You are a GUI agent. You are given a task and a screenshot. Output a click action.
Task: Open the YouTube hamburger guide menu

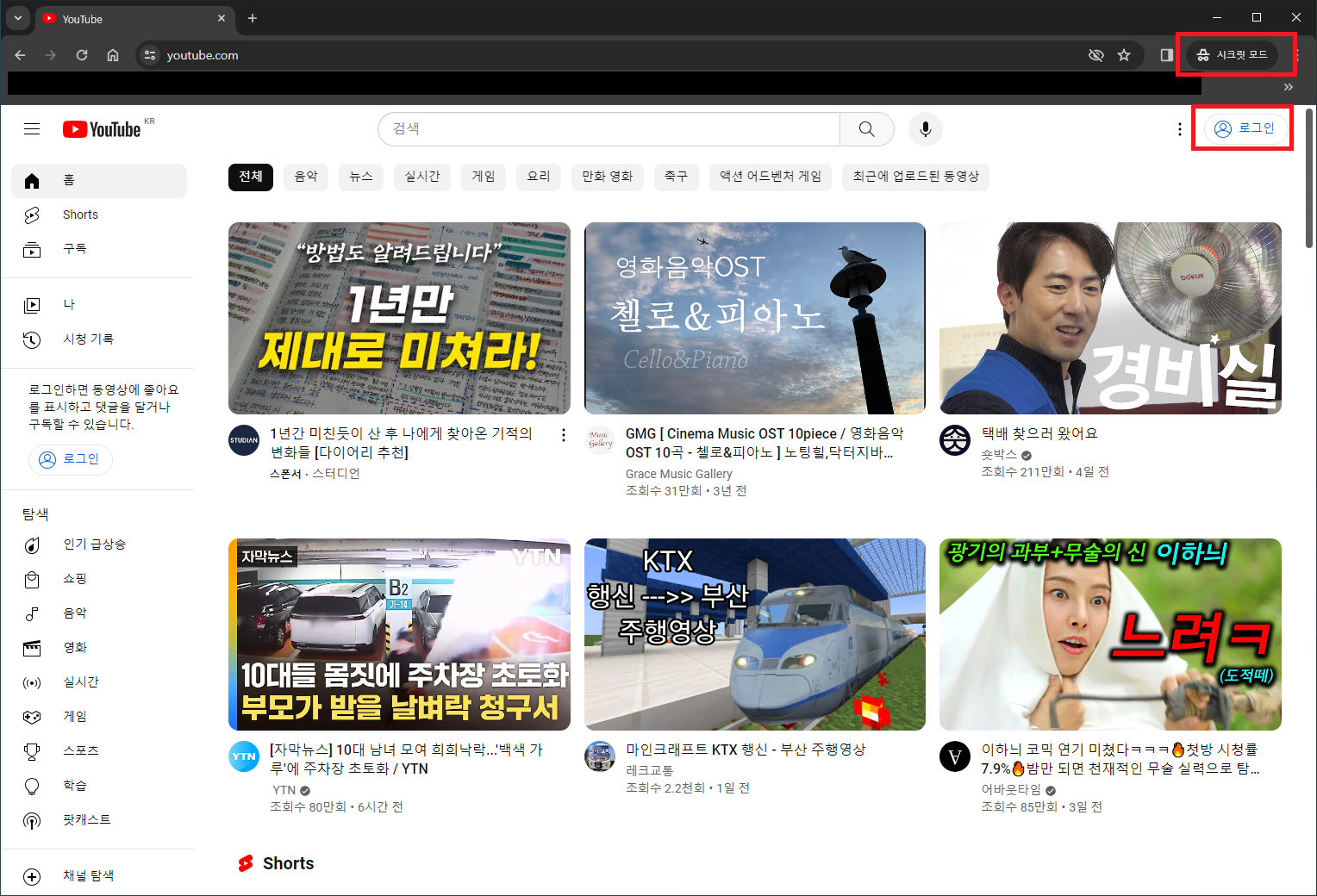(32, 129)
